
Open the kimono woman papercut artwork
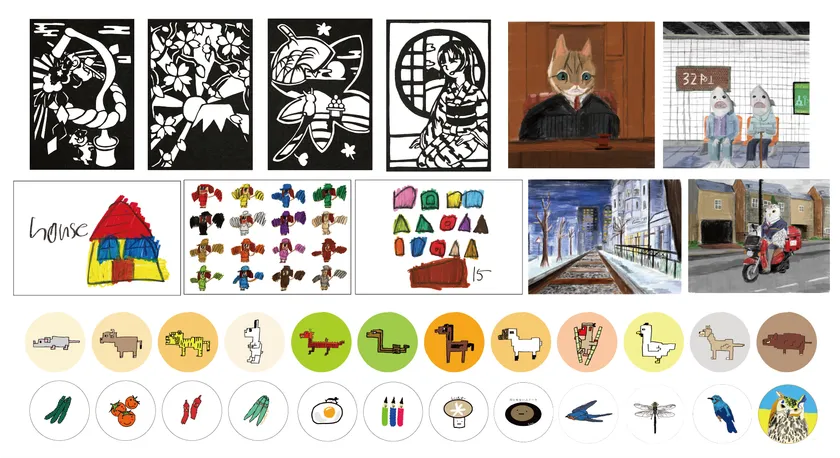pyautogui.click(x=438, y=95)
